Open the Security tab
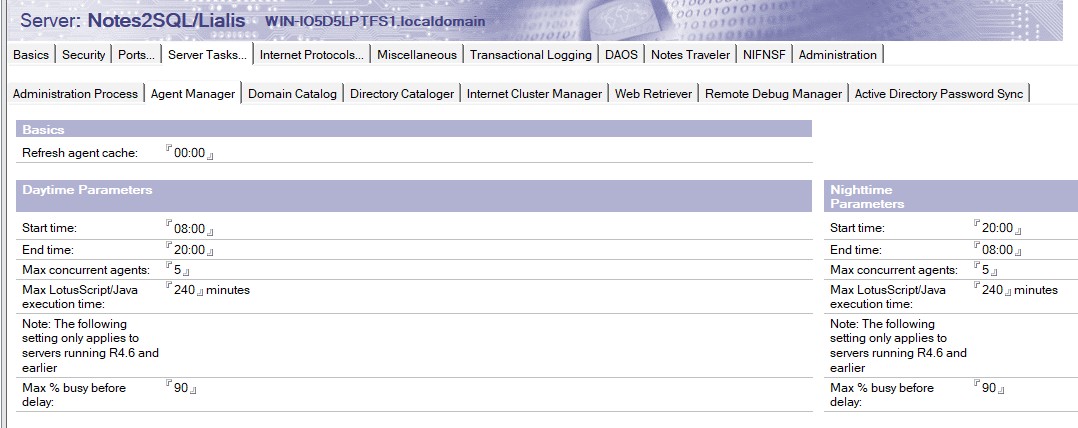This screenshot has height=428, width=1078. [x=83, y=55]
